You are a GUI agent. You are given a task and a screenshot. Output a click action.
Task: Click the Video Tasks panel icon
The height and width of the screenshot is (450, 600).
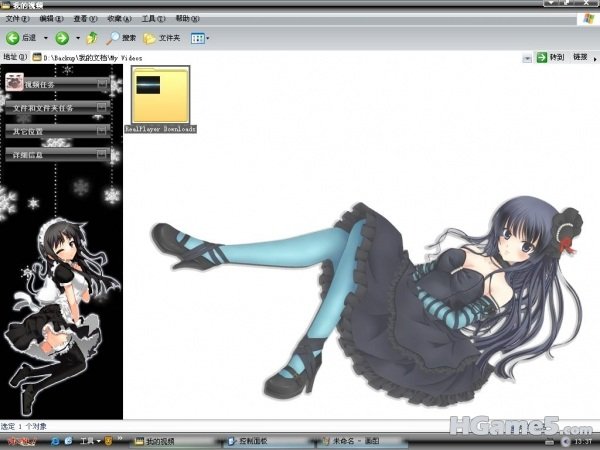click(15, 82)
